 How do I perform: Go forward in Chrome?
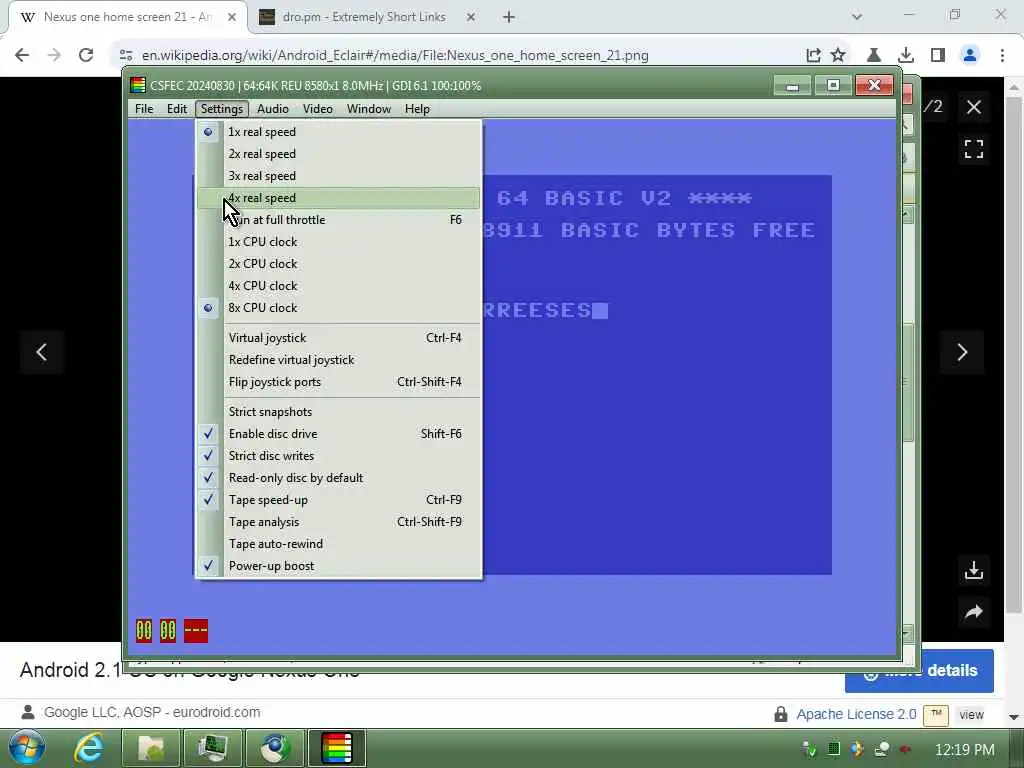point(54,56)
